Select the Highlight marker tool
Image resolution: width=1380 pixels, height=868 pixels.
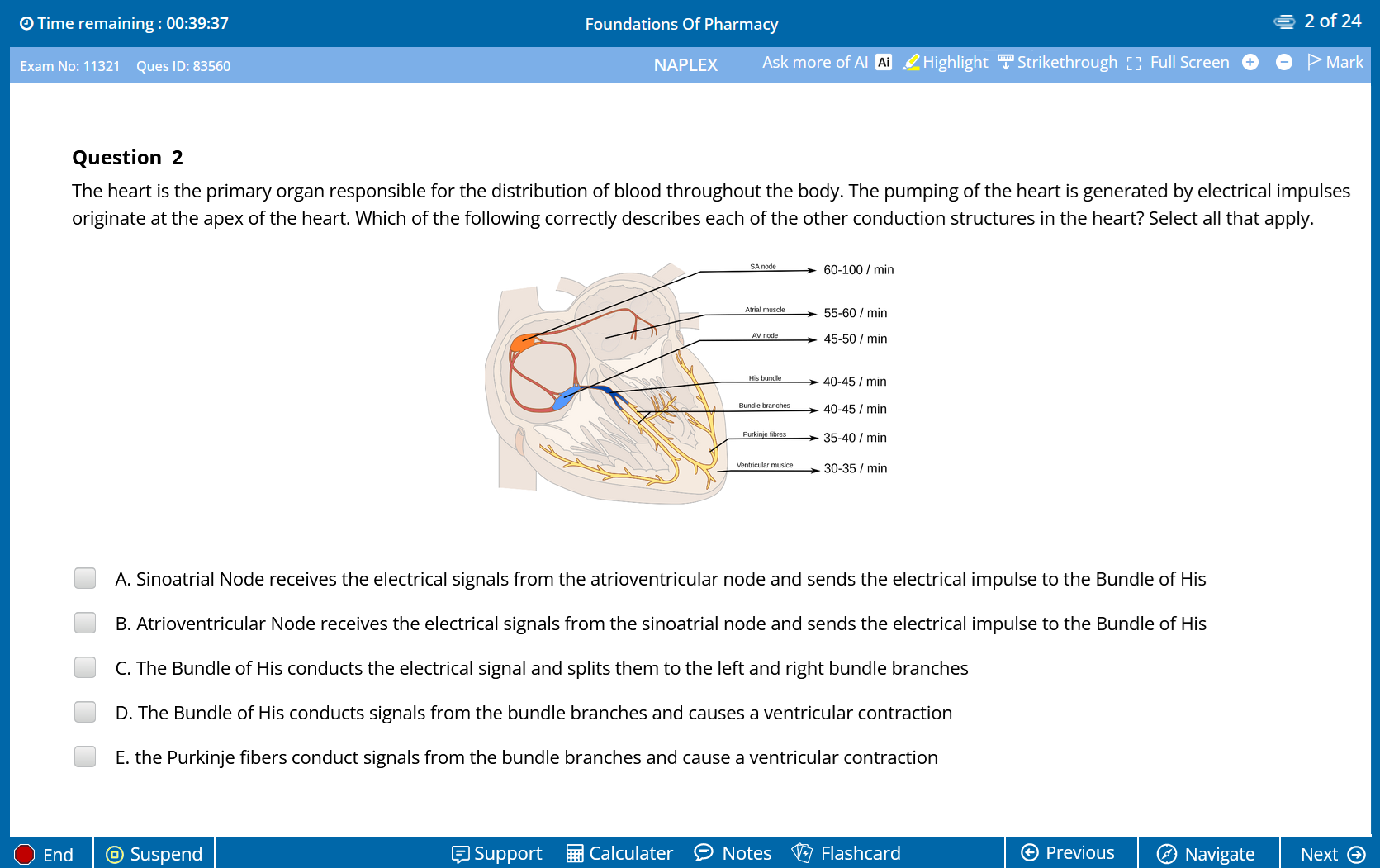pos(946,62)
